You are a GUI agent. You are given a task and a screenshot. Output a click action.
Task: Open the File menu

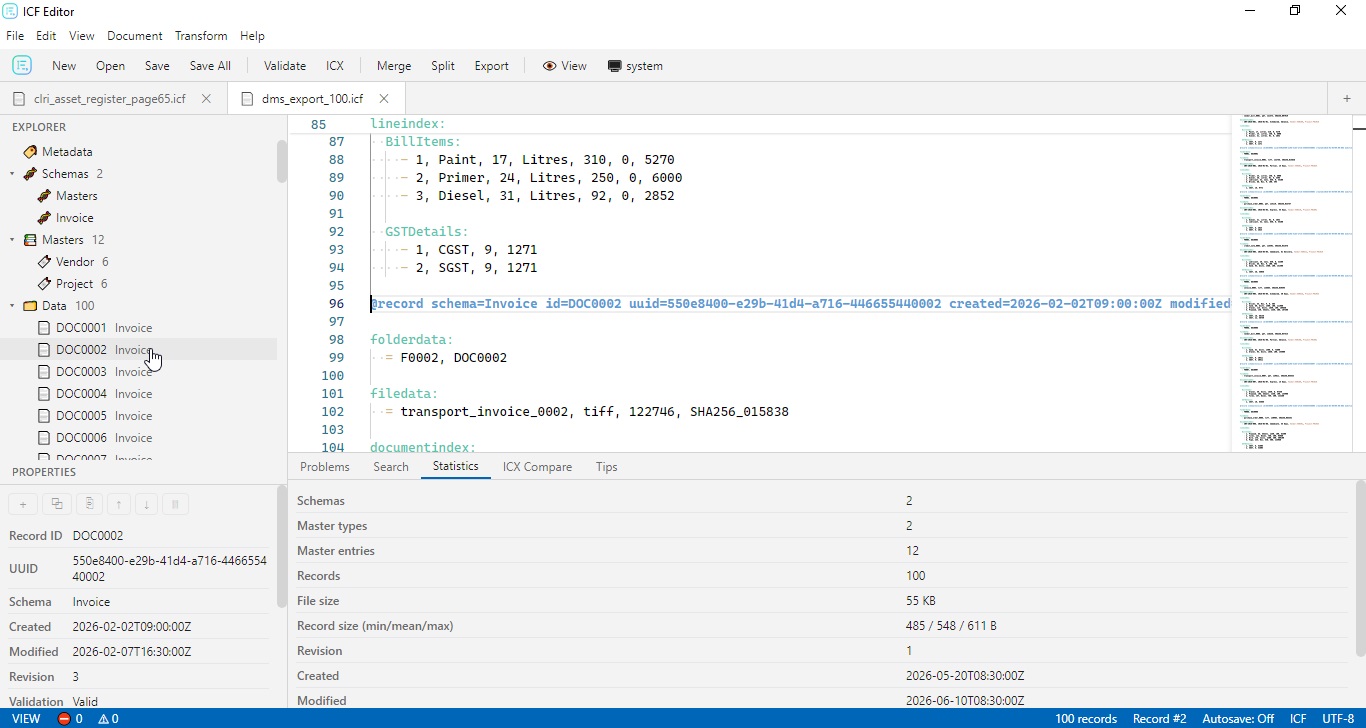pos(15,36)
